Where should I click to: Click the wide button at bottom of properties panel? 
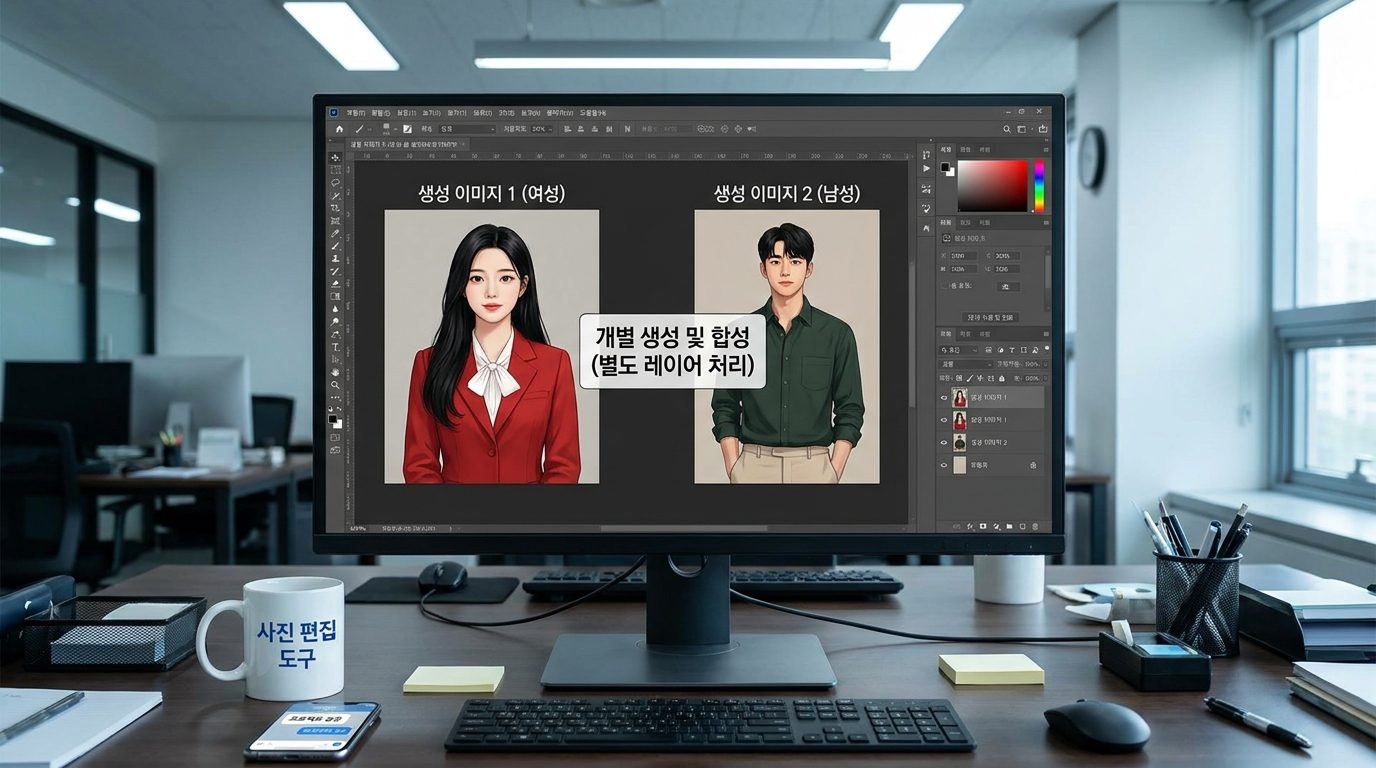click(x=990, y=316)
